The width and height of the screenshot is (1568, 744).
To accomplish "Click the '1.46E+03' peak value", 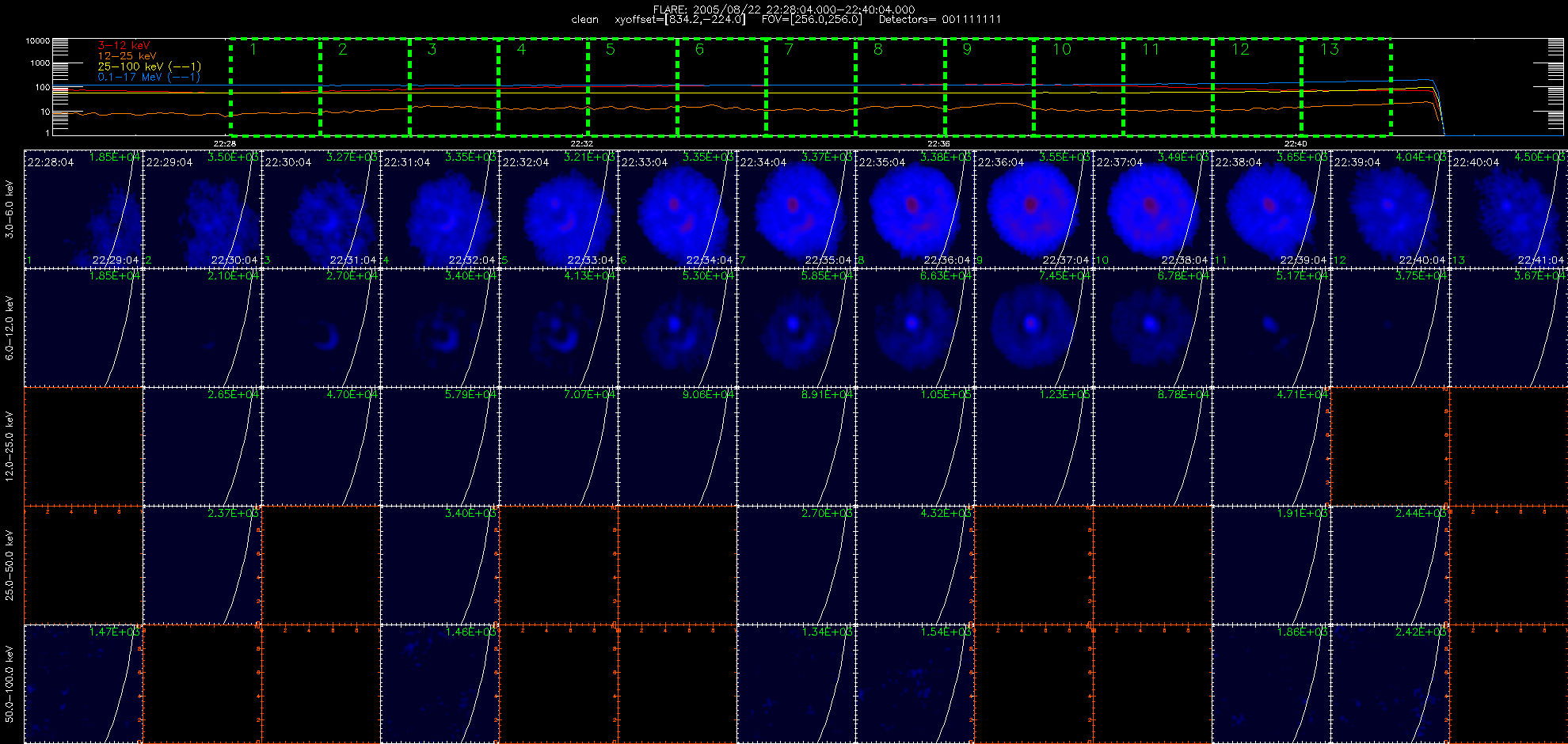I will pyautogui.click(x=471, y=632).
